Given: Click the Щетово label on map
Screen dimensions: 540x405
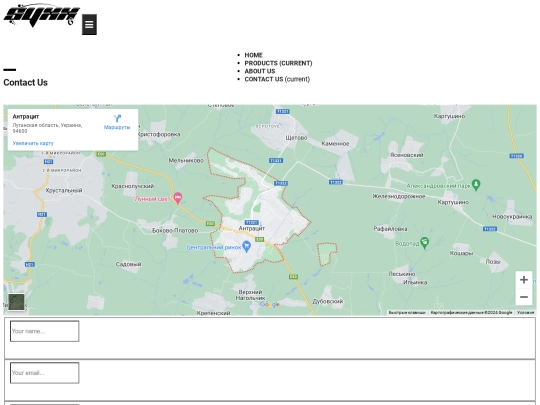Looking at the screenshot, I should [296, 138].
